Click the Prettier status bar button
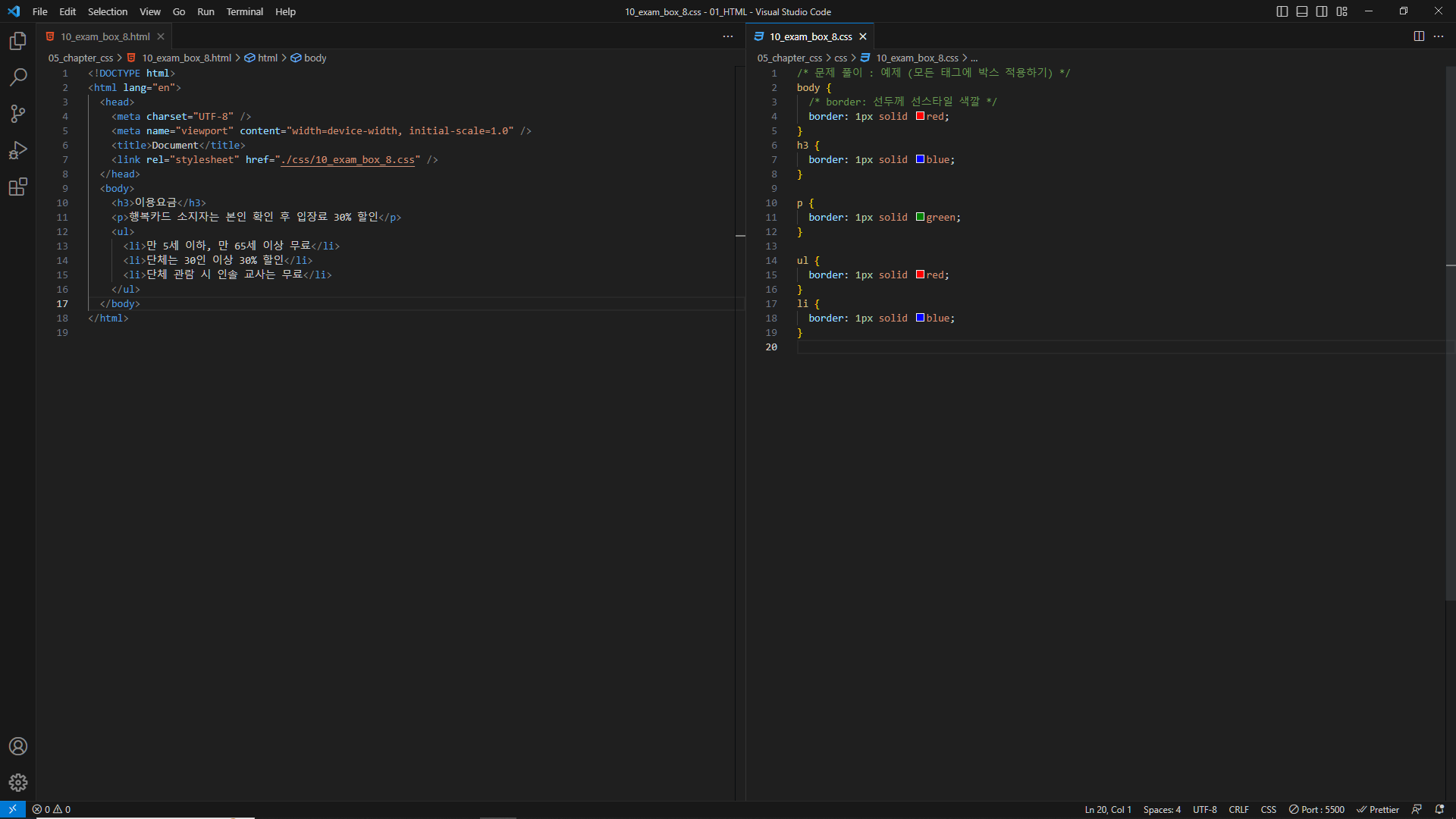The width and height of the screenshot is (1456, 819). [x=1378, y=809]
